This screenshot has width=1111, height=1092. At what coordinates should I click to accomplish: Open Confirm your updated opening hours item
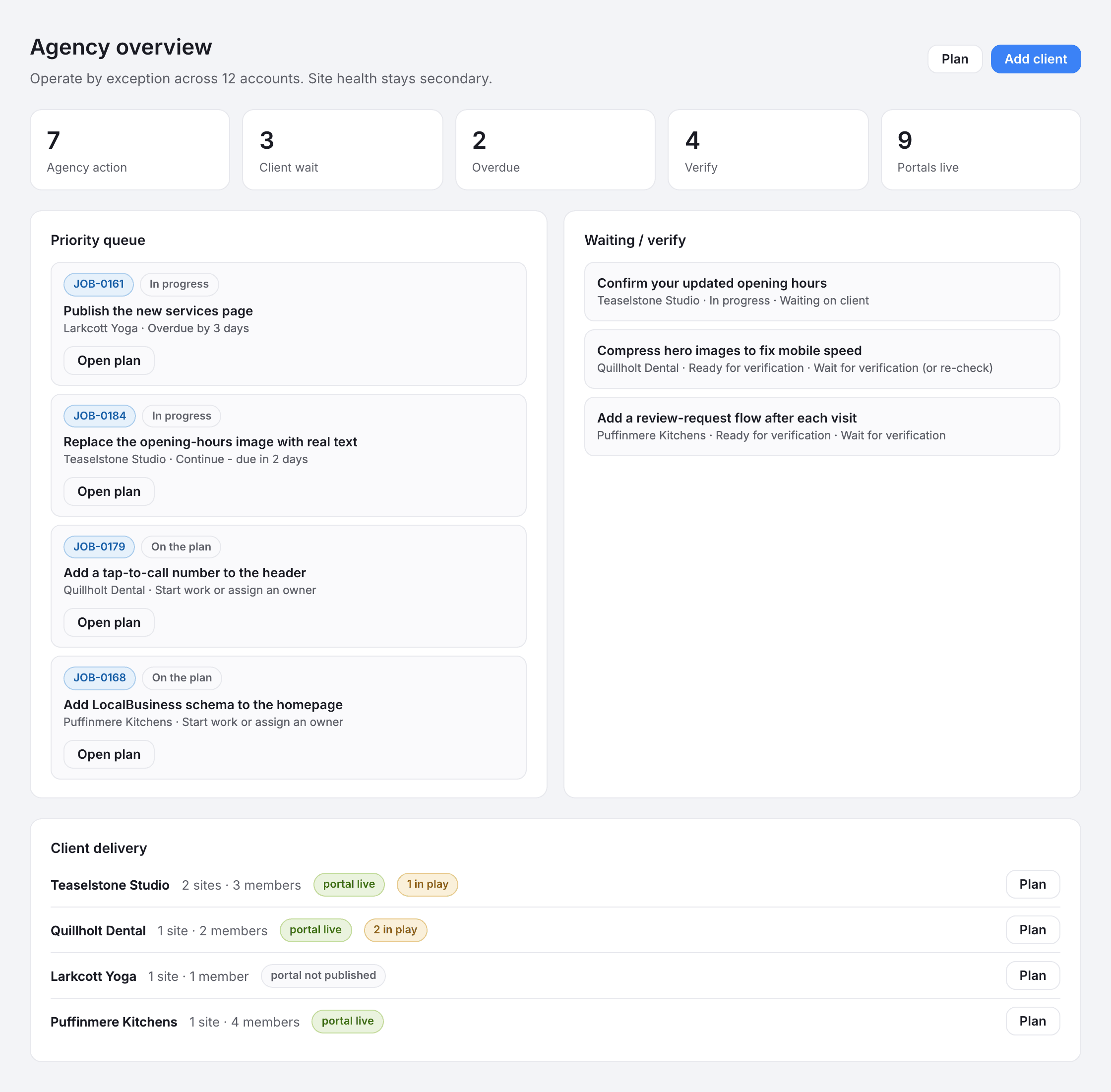click(x=822, y=292)
